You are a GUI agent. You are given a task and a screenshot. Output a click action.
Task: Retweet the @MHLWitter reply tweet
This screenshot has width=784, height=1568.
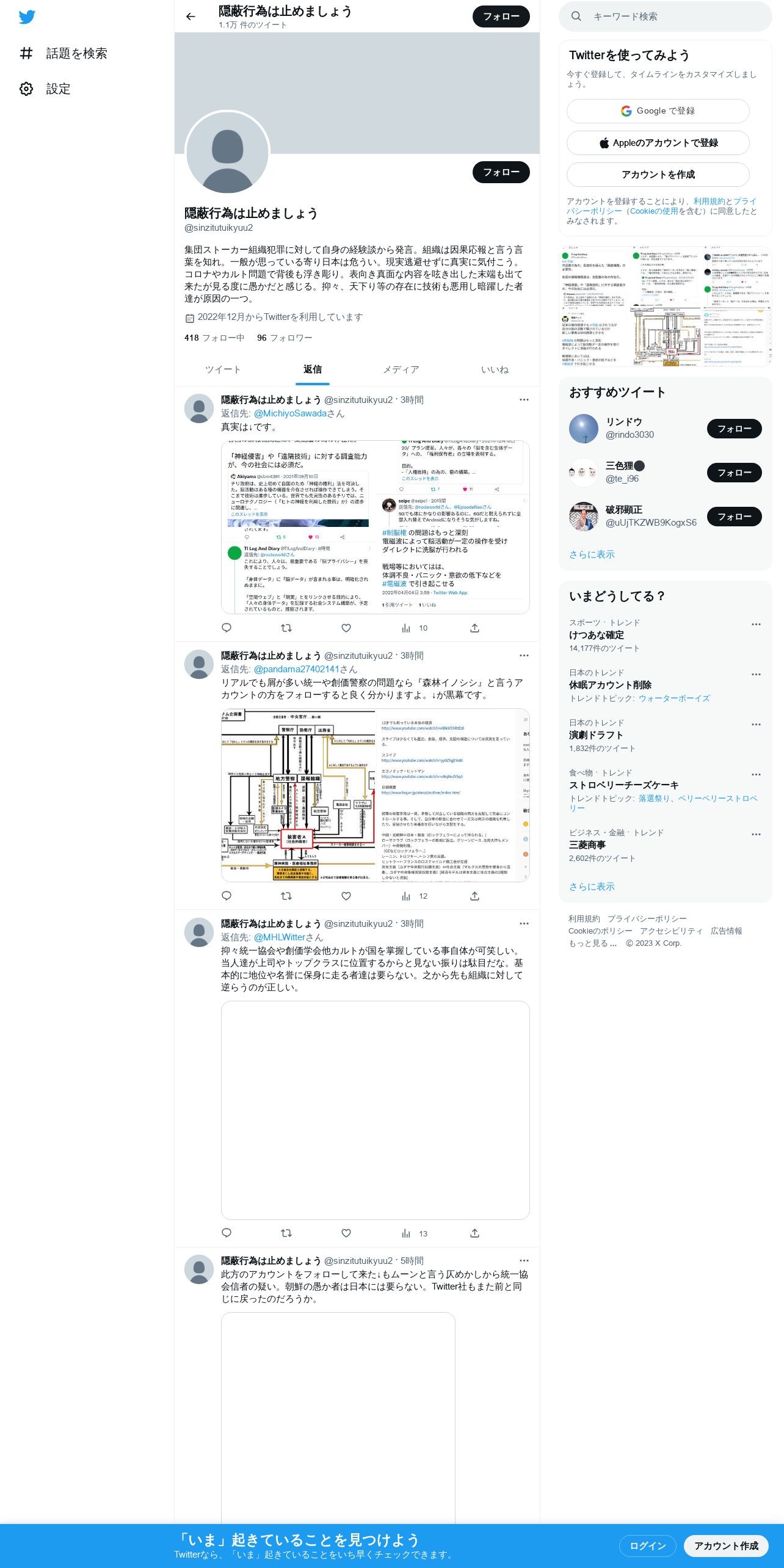(x=286, y=1233)
